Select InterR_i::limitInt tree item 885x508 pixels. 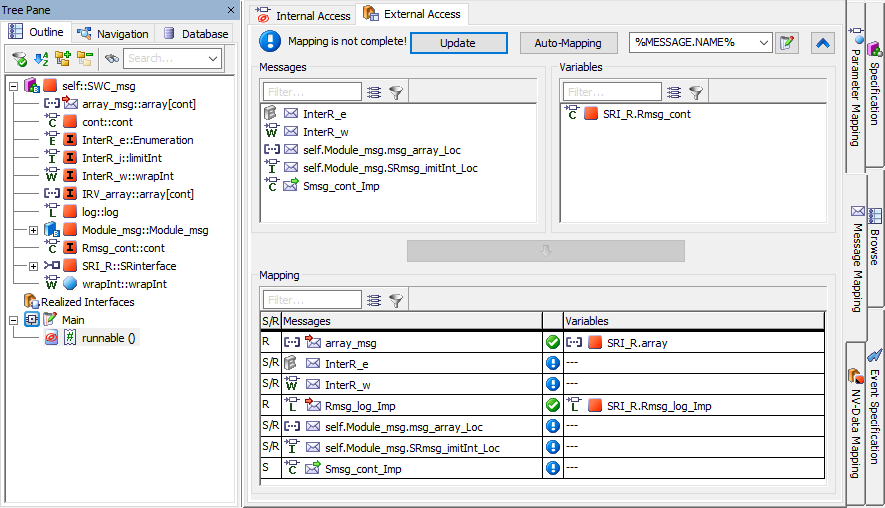point(122,158)
